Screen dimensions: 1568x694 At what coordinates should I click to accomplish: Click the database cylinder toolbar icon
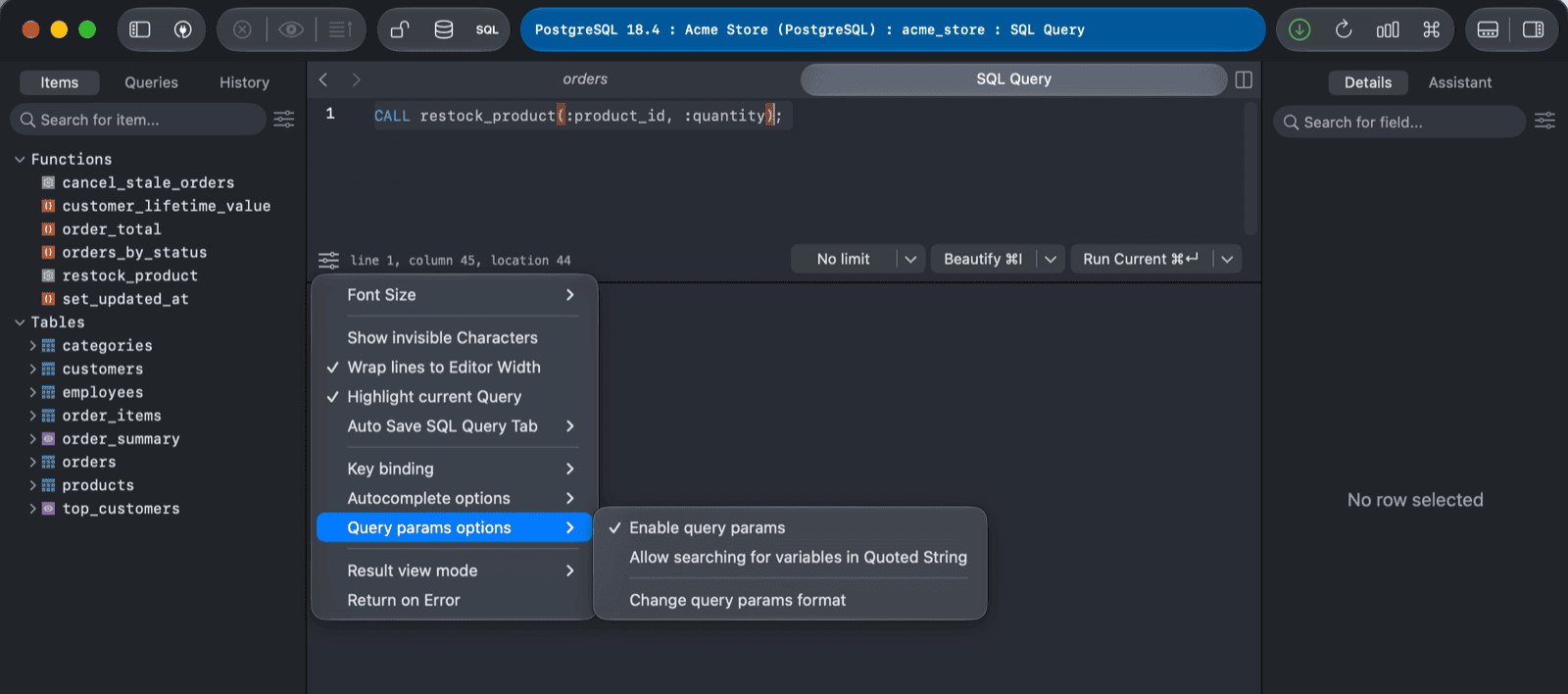444,29
